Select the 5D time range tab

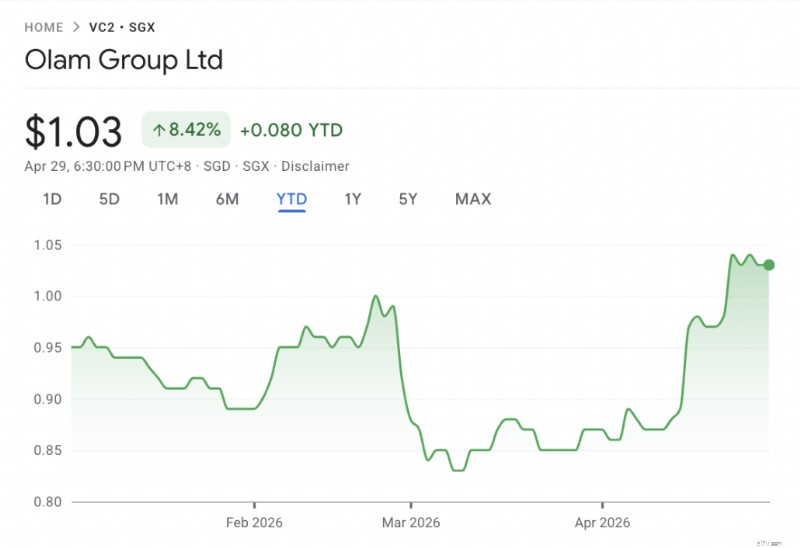[109, 199]
